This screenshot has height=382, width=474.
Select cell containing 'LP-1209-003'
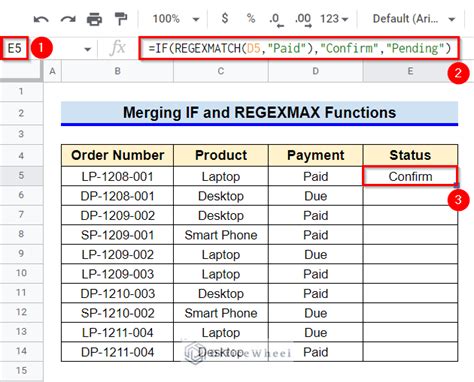pos(117,274)
